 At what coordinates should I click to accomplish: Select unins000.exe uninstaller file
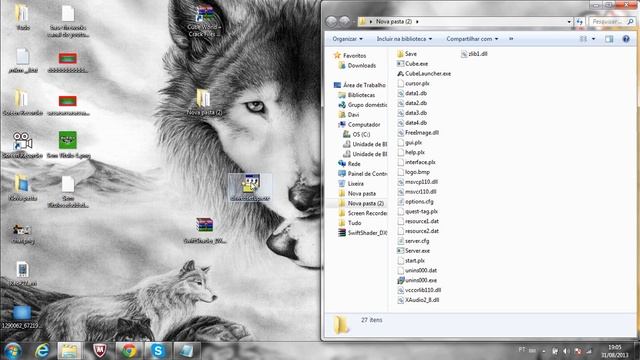coord(417,280)
